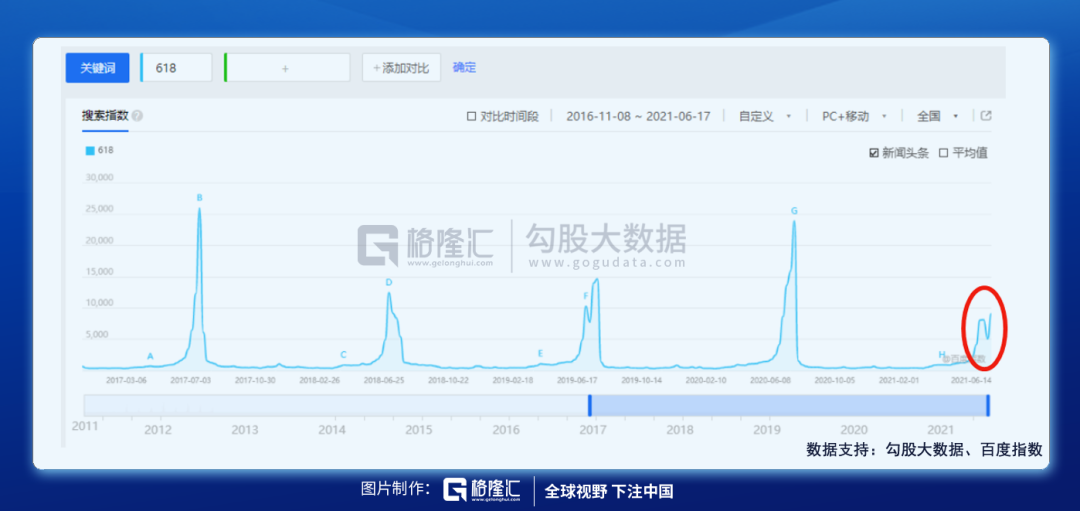Click the 2019 year on overview timeline
This screenshot has height=511, width=1080.
767,430
